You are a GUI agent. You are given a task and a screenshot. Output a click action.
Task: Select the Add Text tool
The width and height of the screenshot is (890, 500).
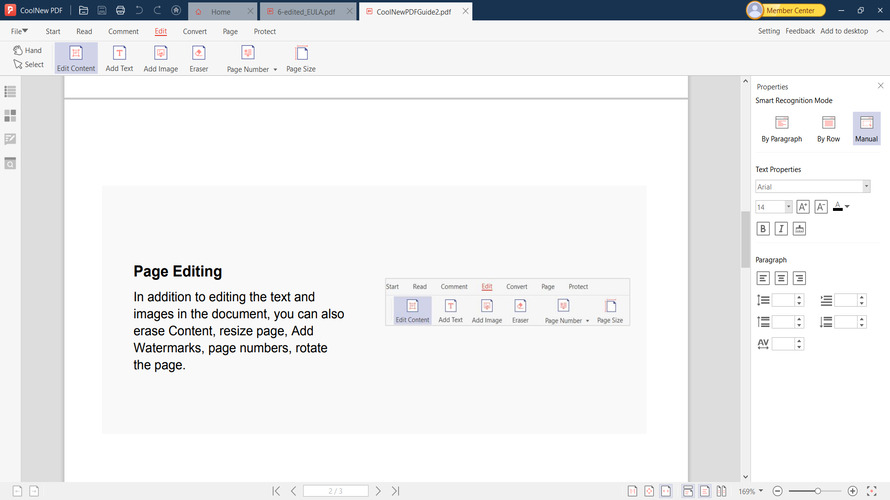point(119,58)
